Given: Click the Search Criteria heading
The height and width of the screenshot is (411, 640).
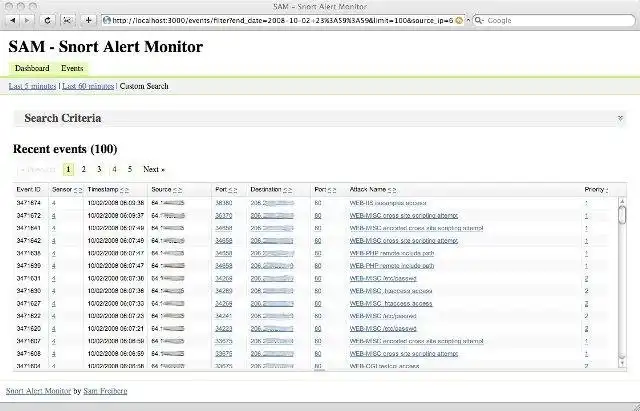Looking at the screenshot, I should 62,118.
